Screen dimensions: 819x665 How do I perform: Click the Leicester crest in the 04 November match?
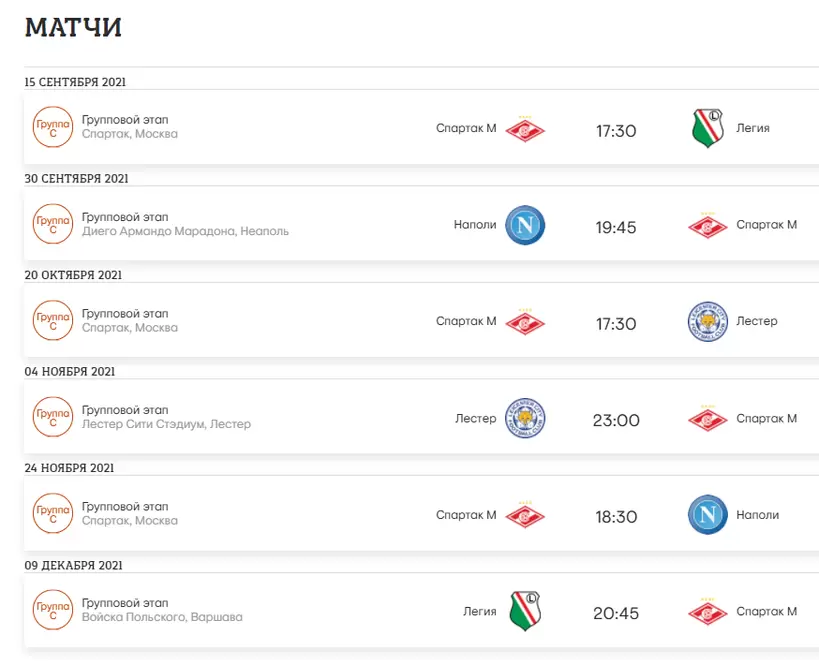pos(525,418)
